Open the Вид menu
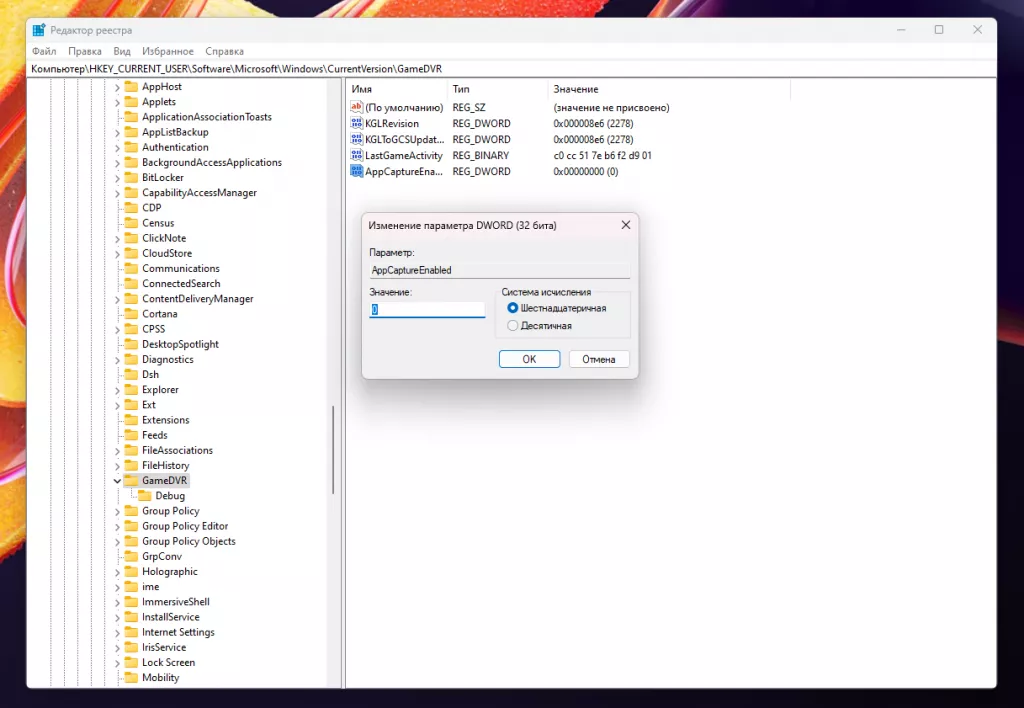This screenshot has height=708, width=1024. pyautogui.click(x=122, y=51)
